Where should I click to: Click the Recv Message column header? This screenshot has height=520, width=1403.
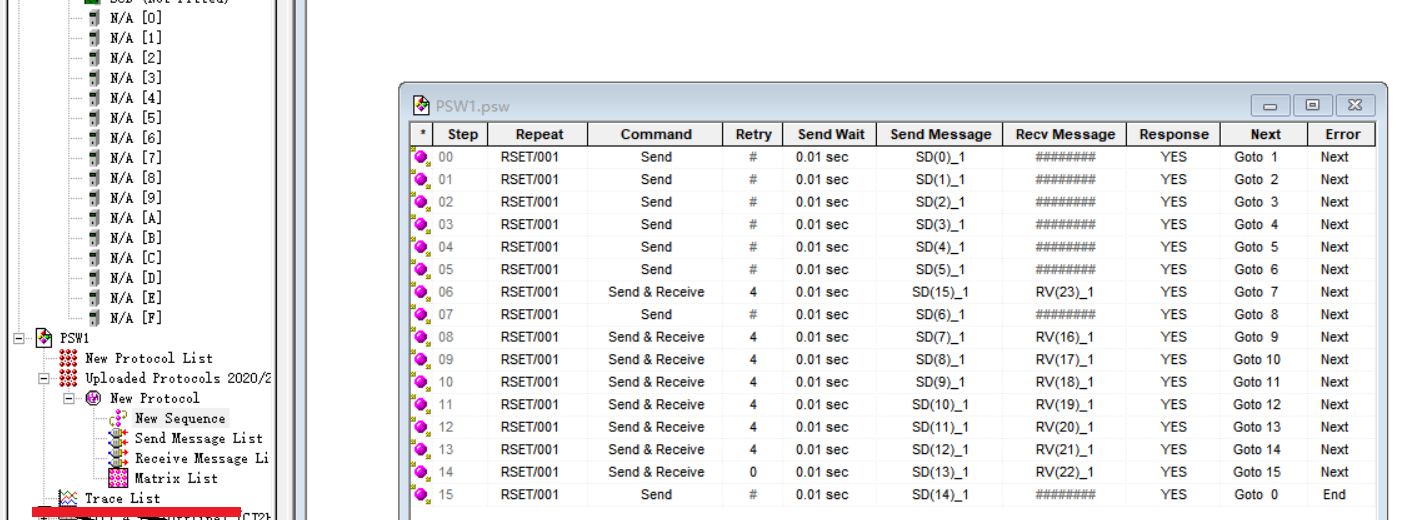coord(1065,134)
